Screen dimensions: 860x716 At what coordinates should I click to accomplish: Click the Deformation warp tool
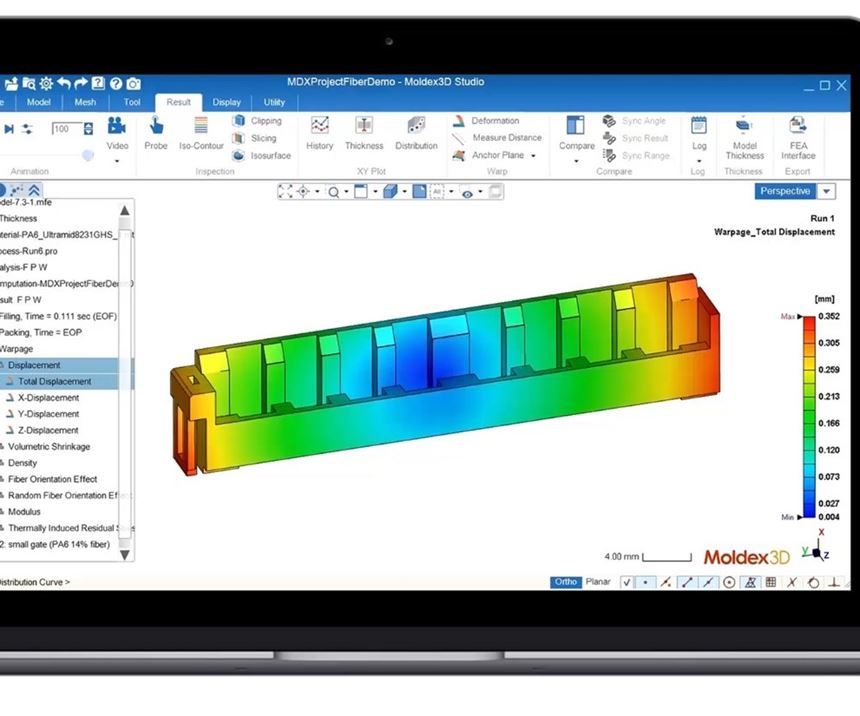pyautogui.click(x=486, y=121)
